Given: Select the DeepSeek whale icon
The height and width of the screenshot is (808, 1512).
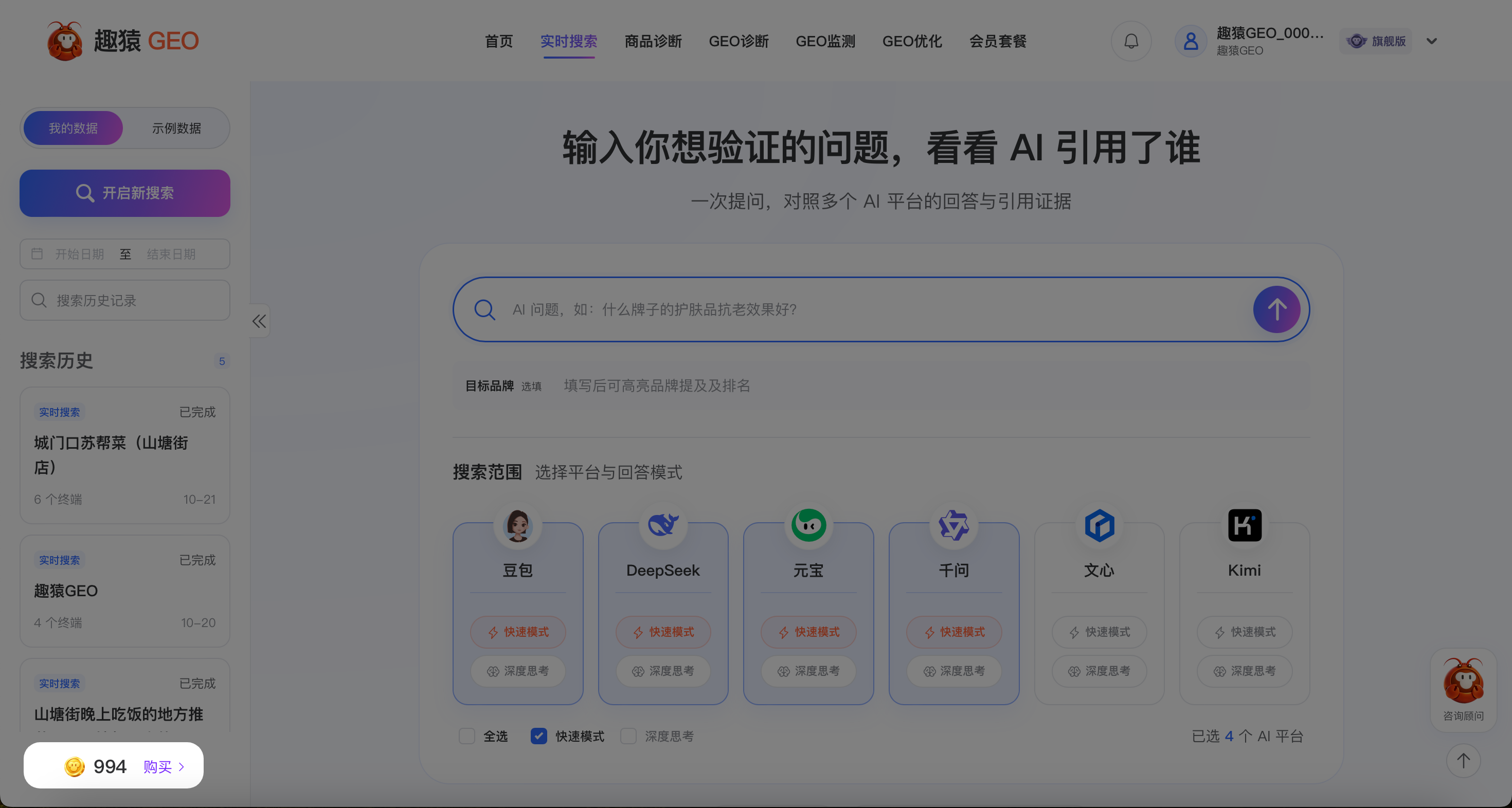Looking at the screenshot, I should coord(663,525).
